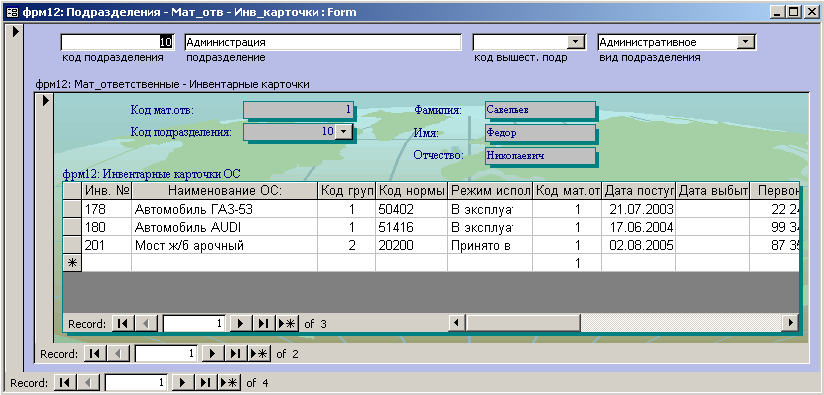Go to last record in 'of 2' navigator

tap(235, 354)
